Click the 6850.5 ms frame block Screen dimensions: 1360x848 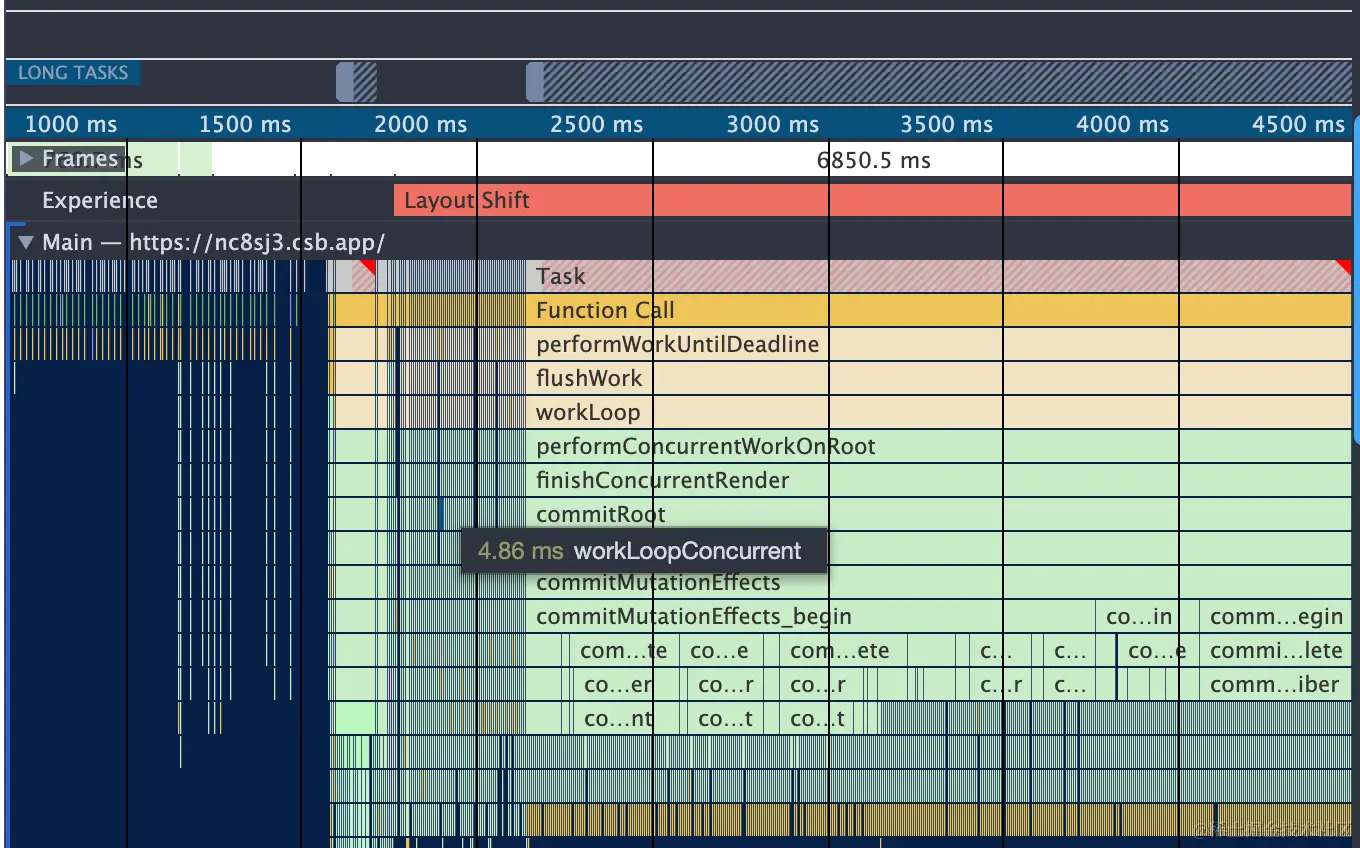[781, 160]
